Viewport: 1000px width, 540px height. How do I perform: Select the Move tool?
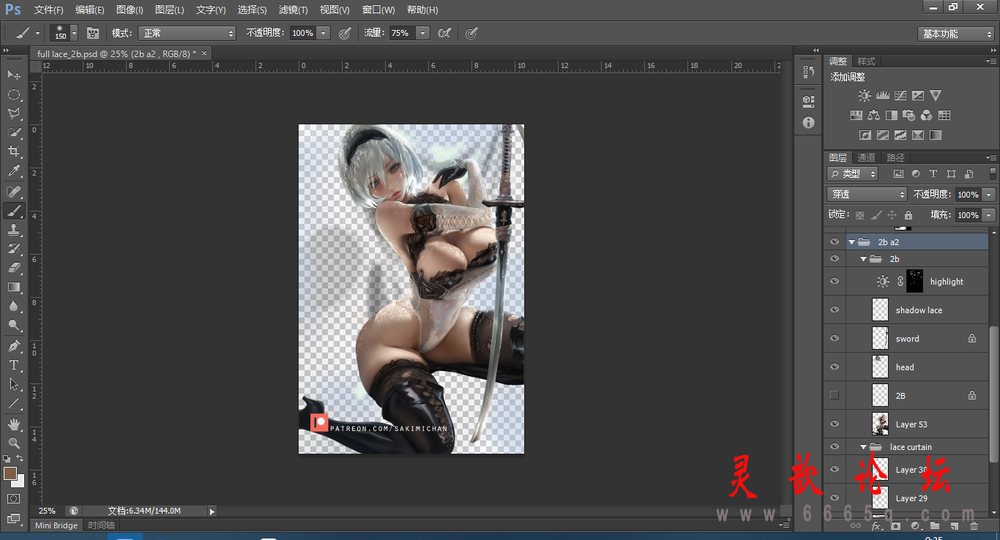13,75
